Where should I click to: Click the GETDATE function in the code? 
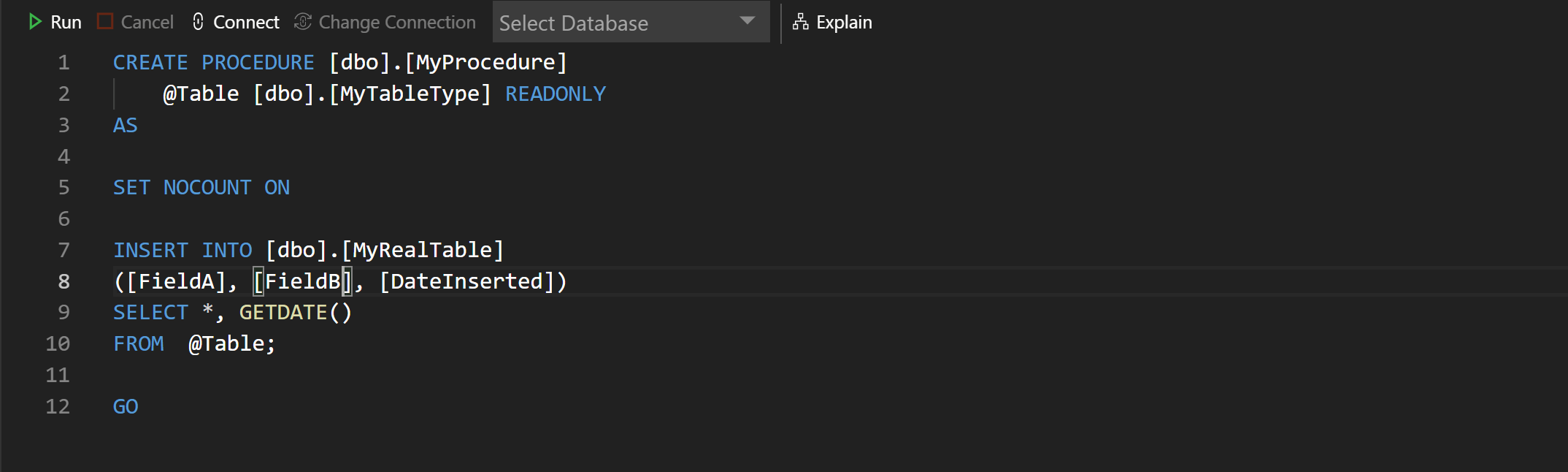point(283,313)
